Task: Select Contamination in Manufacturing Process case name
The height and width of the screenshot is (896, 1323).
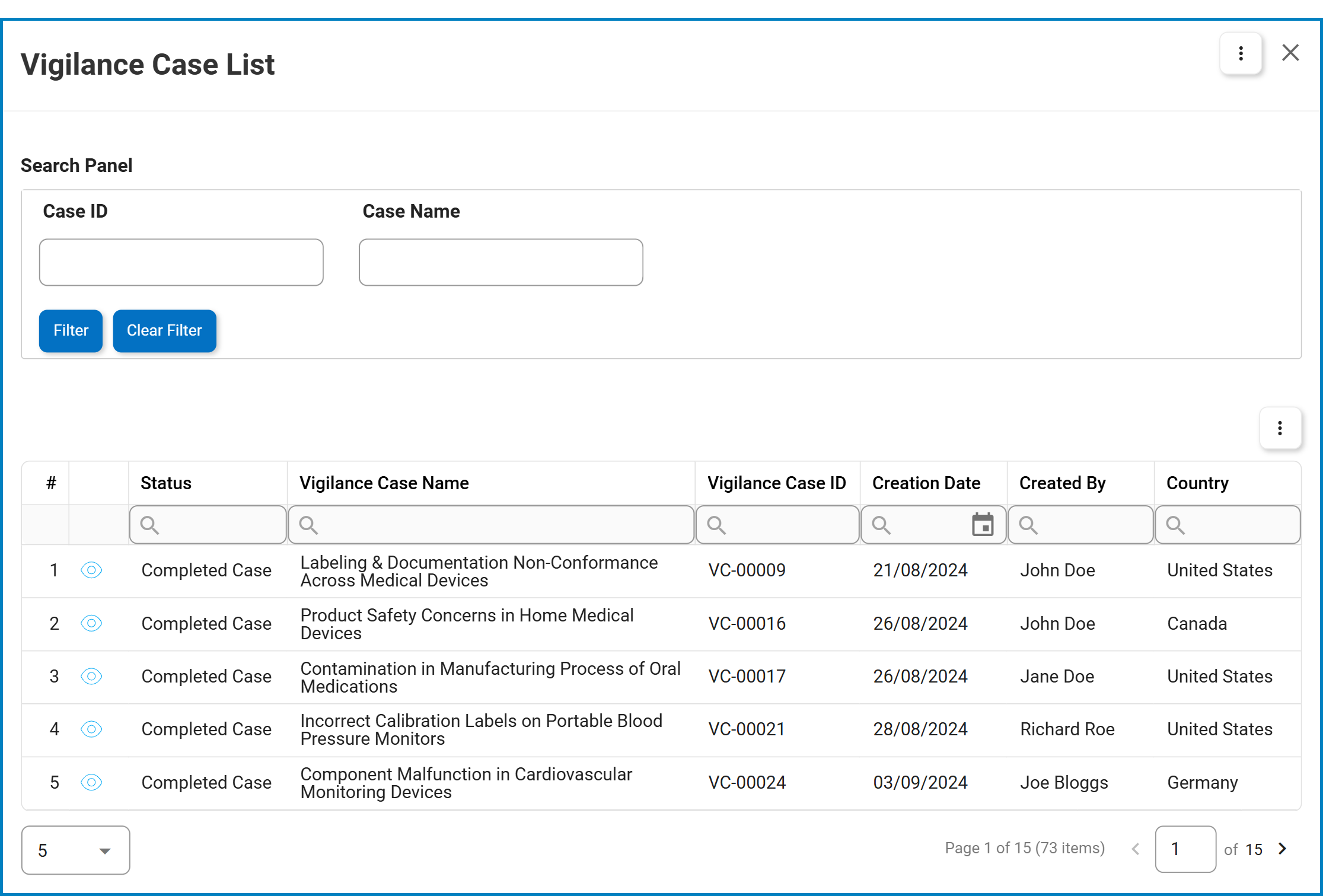Action: (490, 677)
